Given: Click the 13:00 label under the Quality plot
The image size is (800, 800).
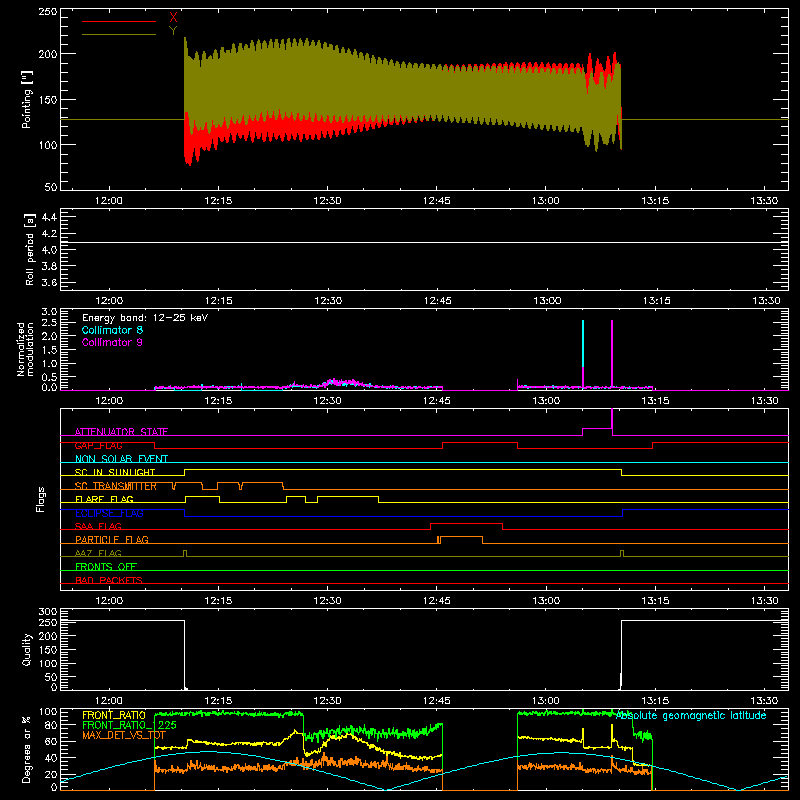Looking at the screenshot, I should click(x=546, y=701).
